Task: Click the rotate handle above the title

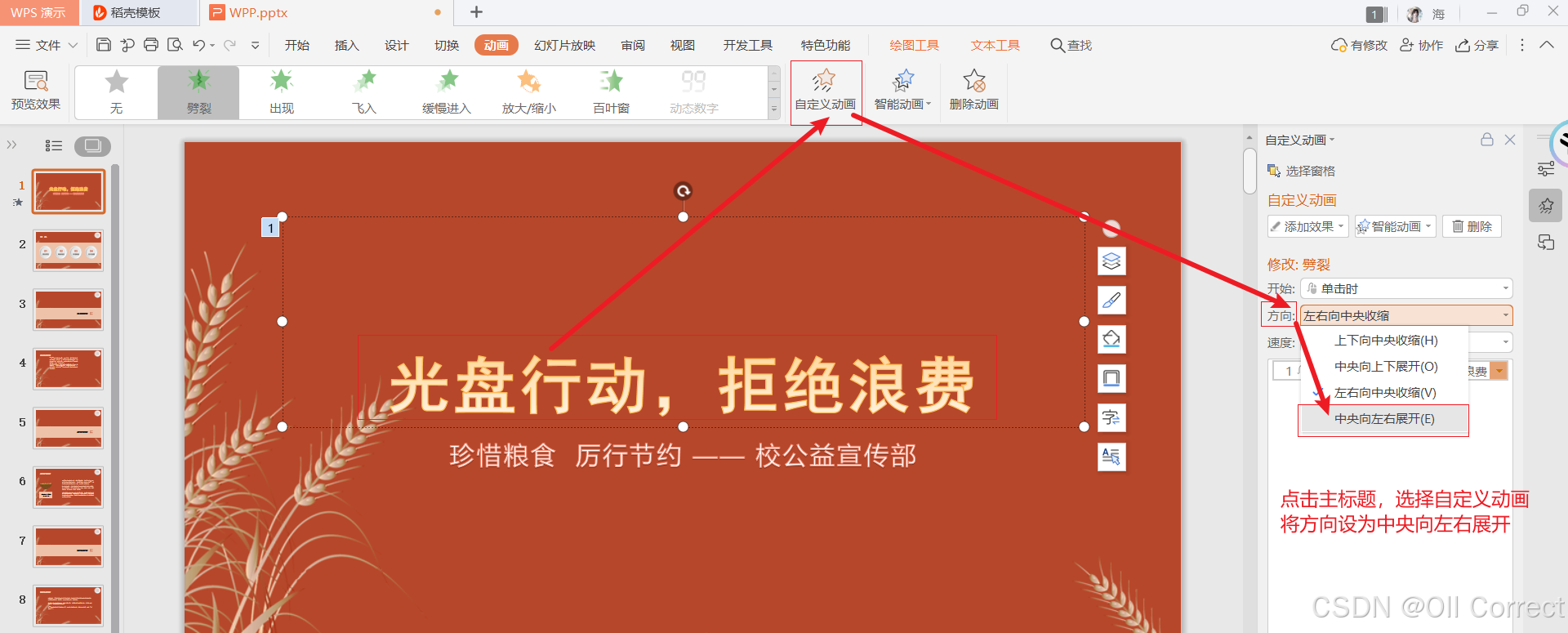Action: [x=683, y=191]
